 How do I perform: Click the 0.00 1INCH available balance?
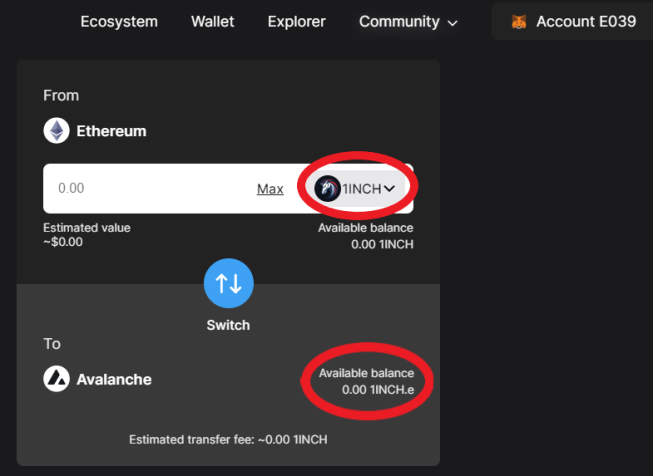[x=382, y=244]
